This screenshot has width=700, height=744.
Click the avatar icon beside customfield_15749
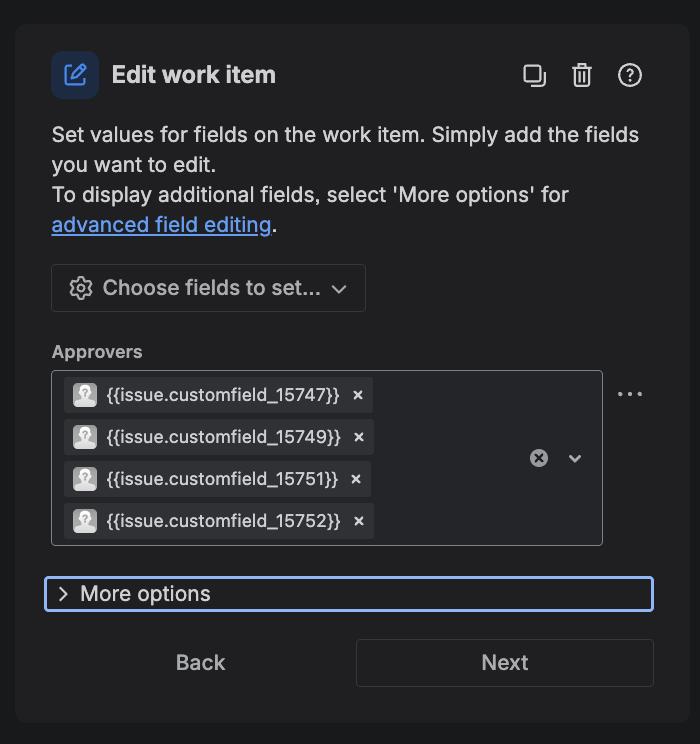85,437
